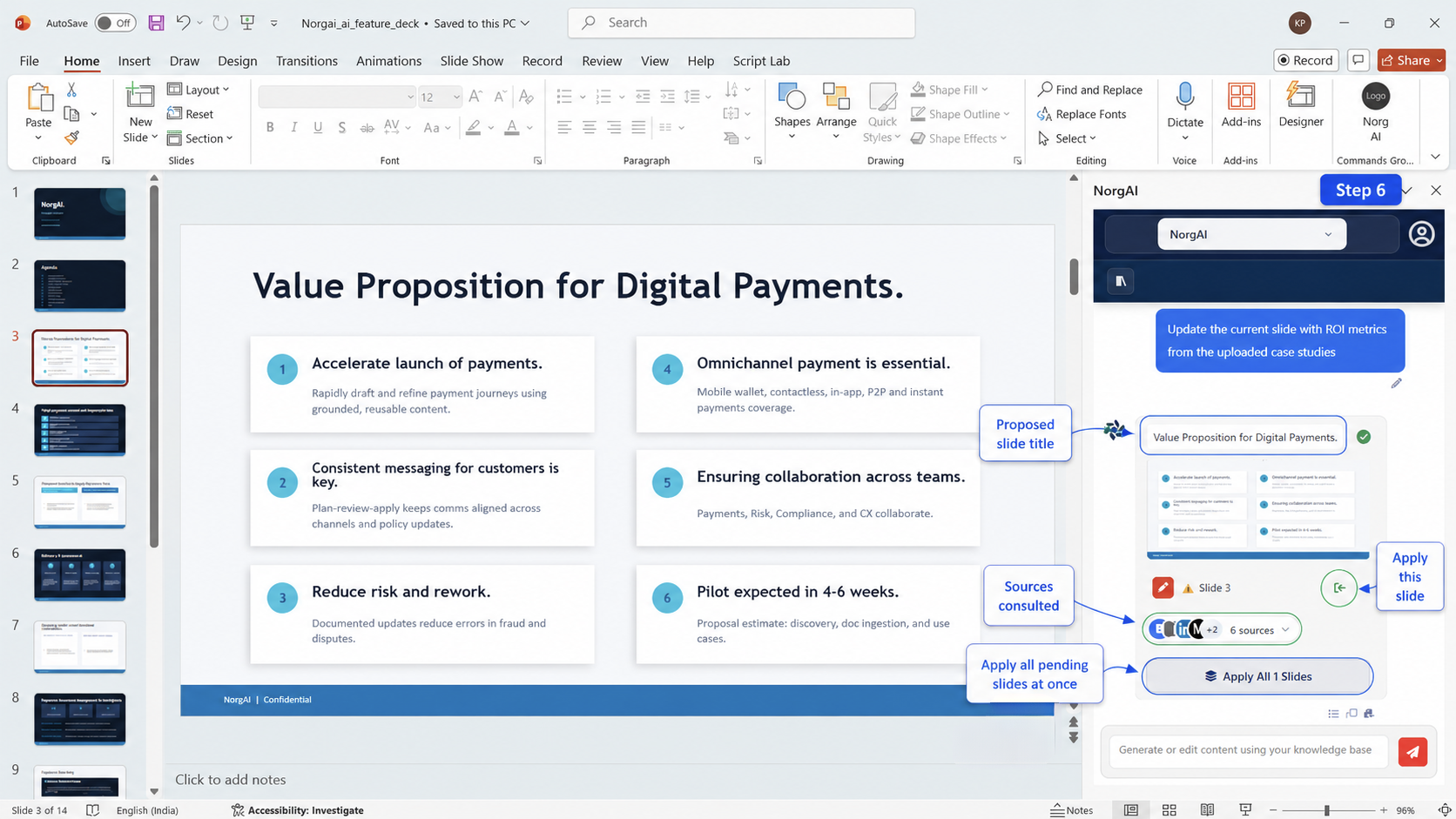Toggle Center text alignment
The image size is (1456, 819).
[589, 127]
